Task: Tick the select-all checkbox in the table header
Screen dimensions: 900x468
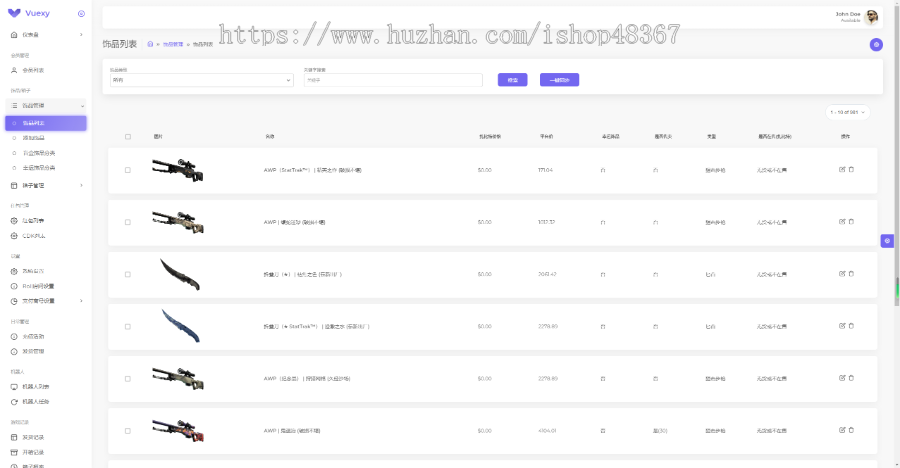Action: coord(127,137)
